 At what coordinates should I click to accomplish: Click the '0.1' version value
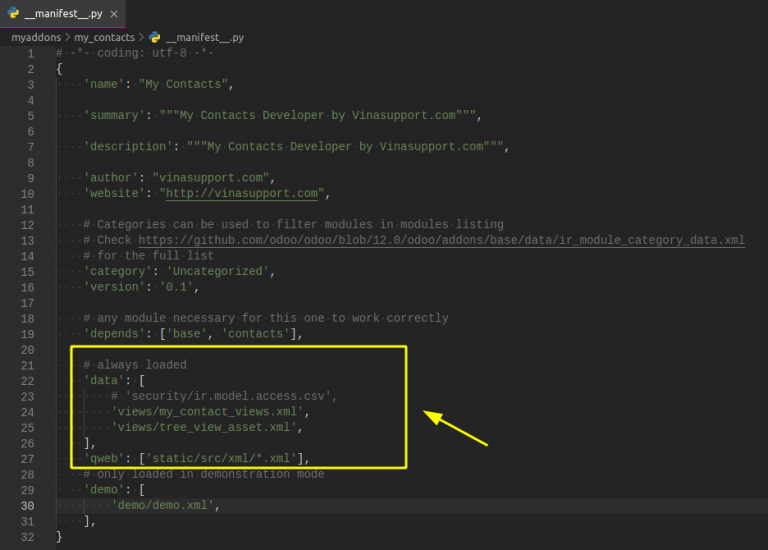(176, 287)
